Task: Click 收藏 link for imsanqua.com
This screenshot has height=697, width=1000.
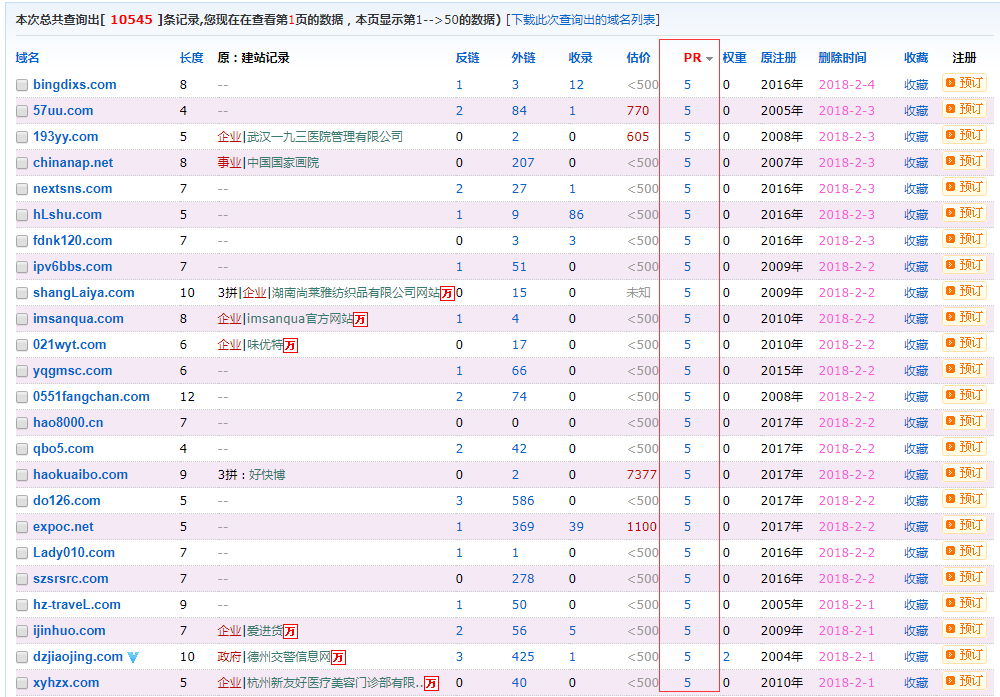Action: click(x=916, y=319)
